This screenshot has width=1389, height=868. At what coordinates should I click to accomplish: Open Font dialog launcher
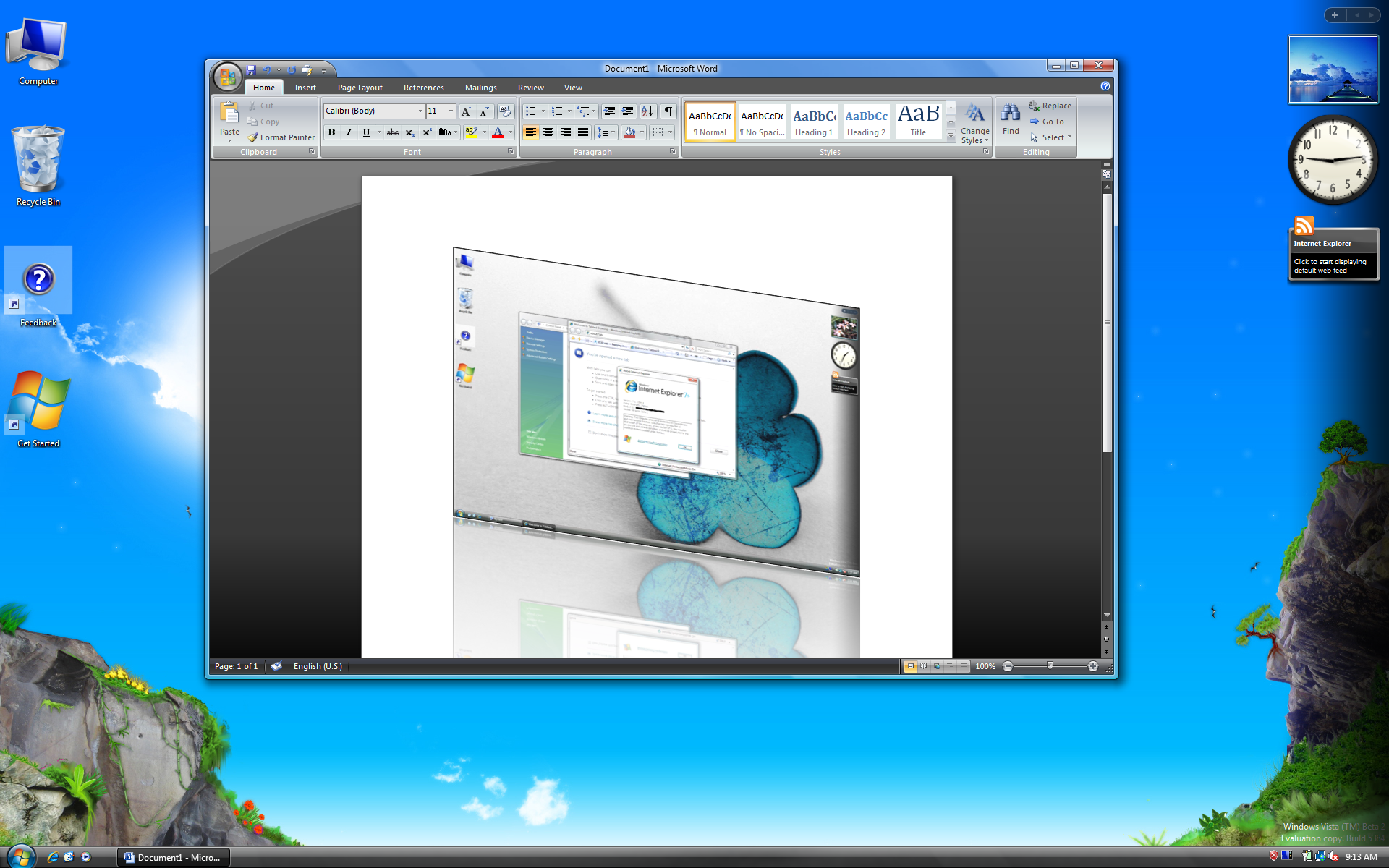pos(511,152)
